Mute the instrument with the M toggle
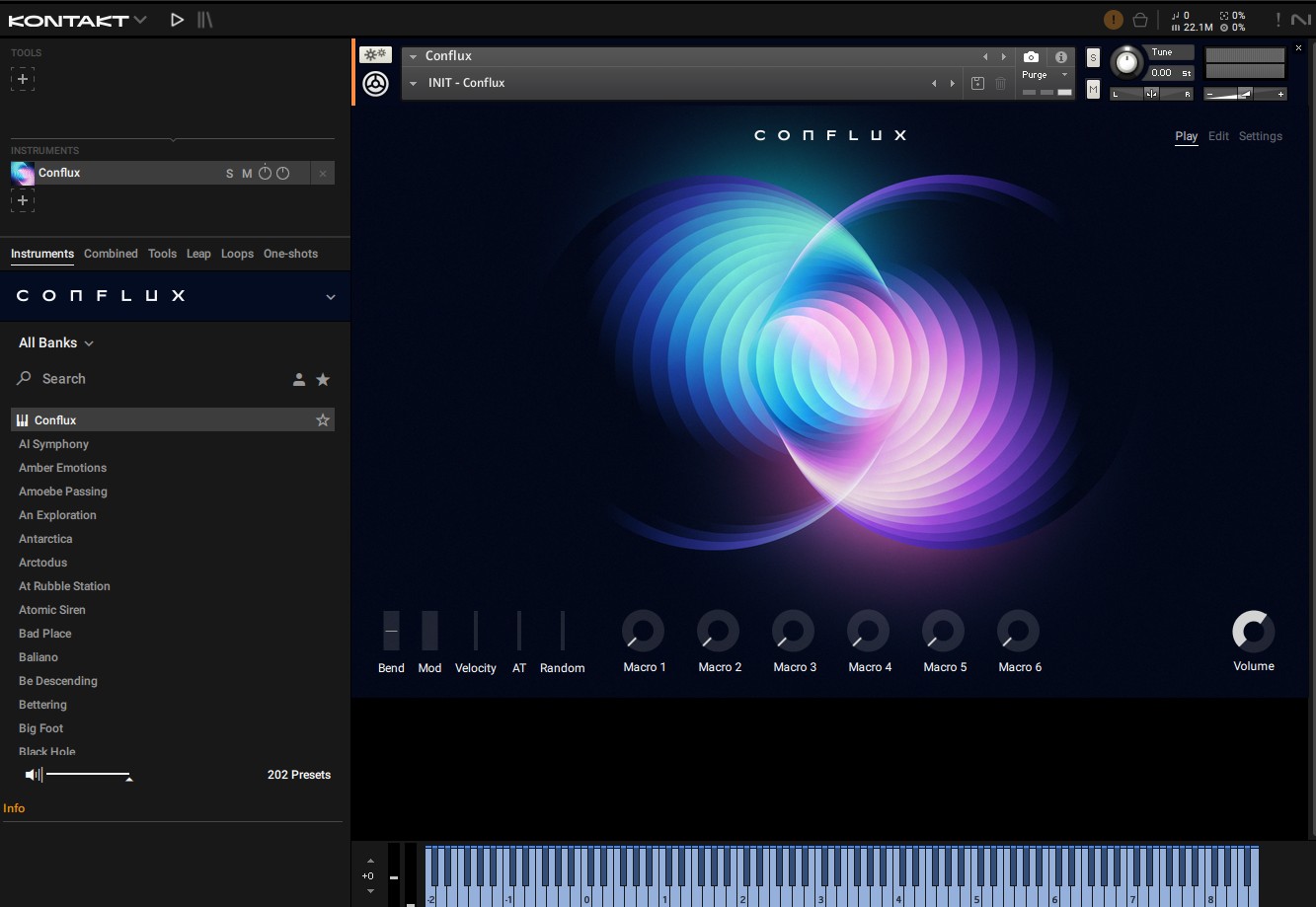1316x907 pixels. tap(246, 173)
